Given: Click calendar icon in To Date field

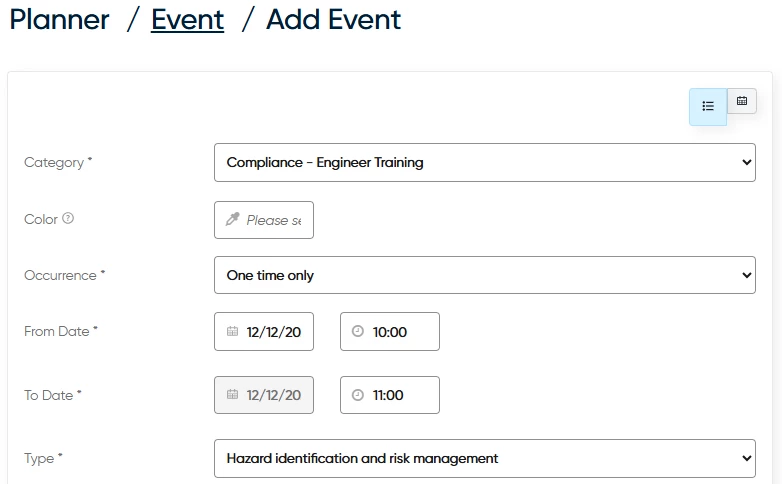Looking at the screenshot, I should (x=233, y=395).
